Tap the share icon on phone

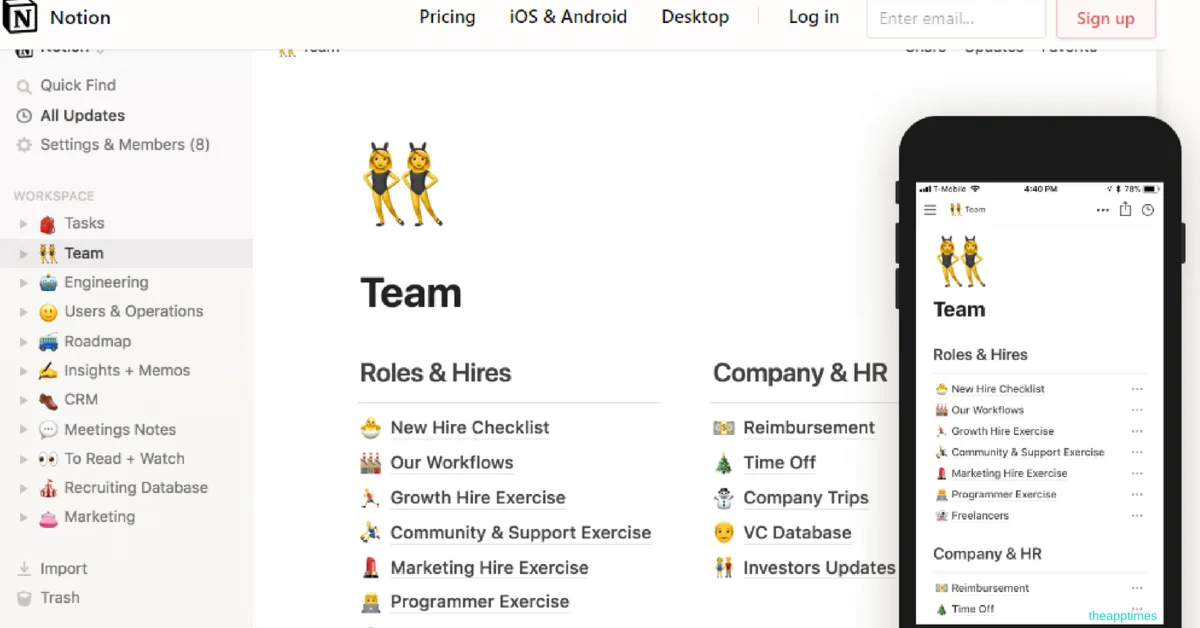tap(1125, 210)
